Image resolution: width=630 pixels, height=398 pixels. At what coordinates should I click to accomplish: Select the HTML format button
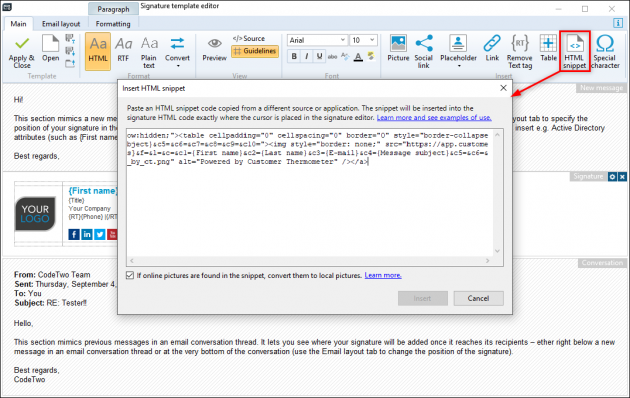[x=98, y=51]
